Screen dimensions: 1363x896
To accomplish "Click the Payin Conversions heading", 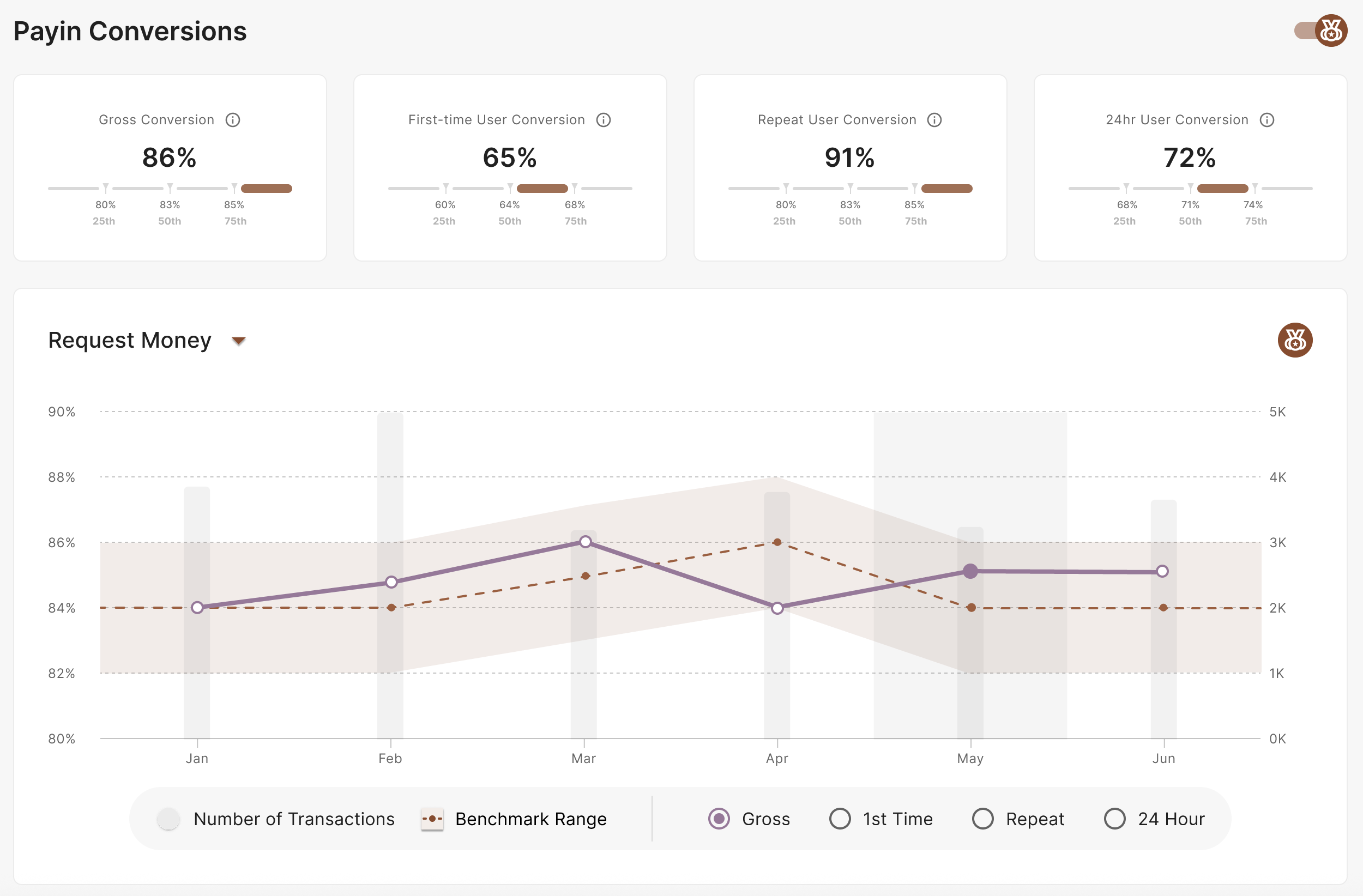I will point(129,31).
